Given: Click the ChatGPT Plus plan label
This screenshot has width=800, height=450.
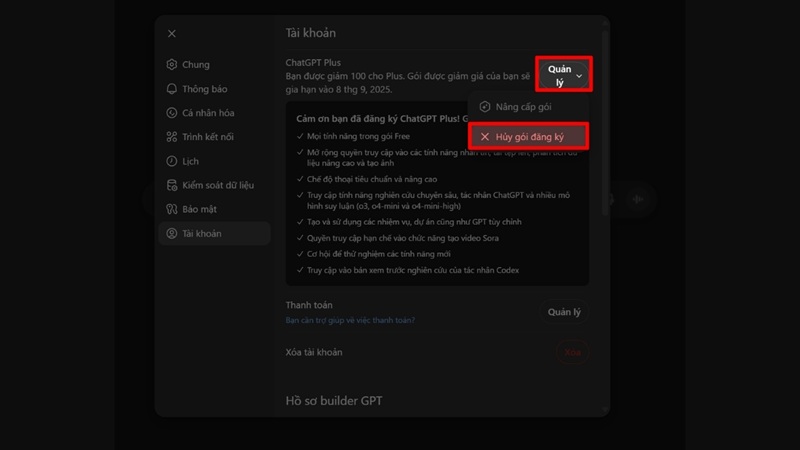Looking at the screenshot, I should (x=313, y=62).
